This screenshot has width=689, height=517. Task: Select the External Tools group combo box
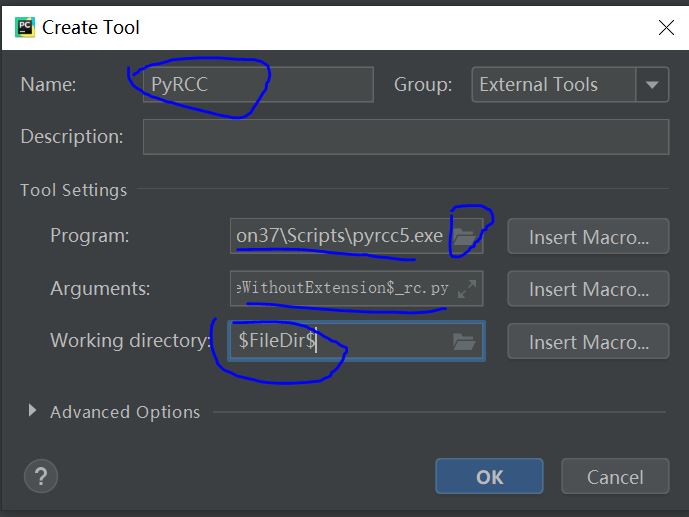coord(554,85)
